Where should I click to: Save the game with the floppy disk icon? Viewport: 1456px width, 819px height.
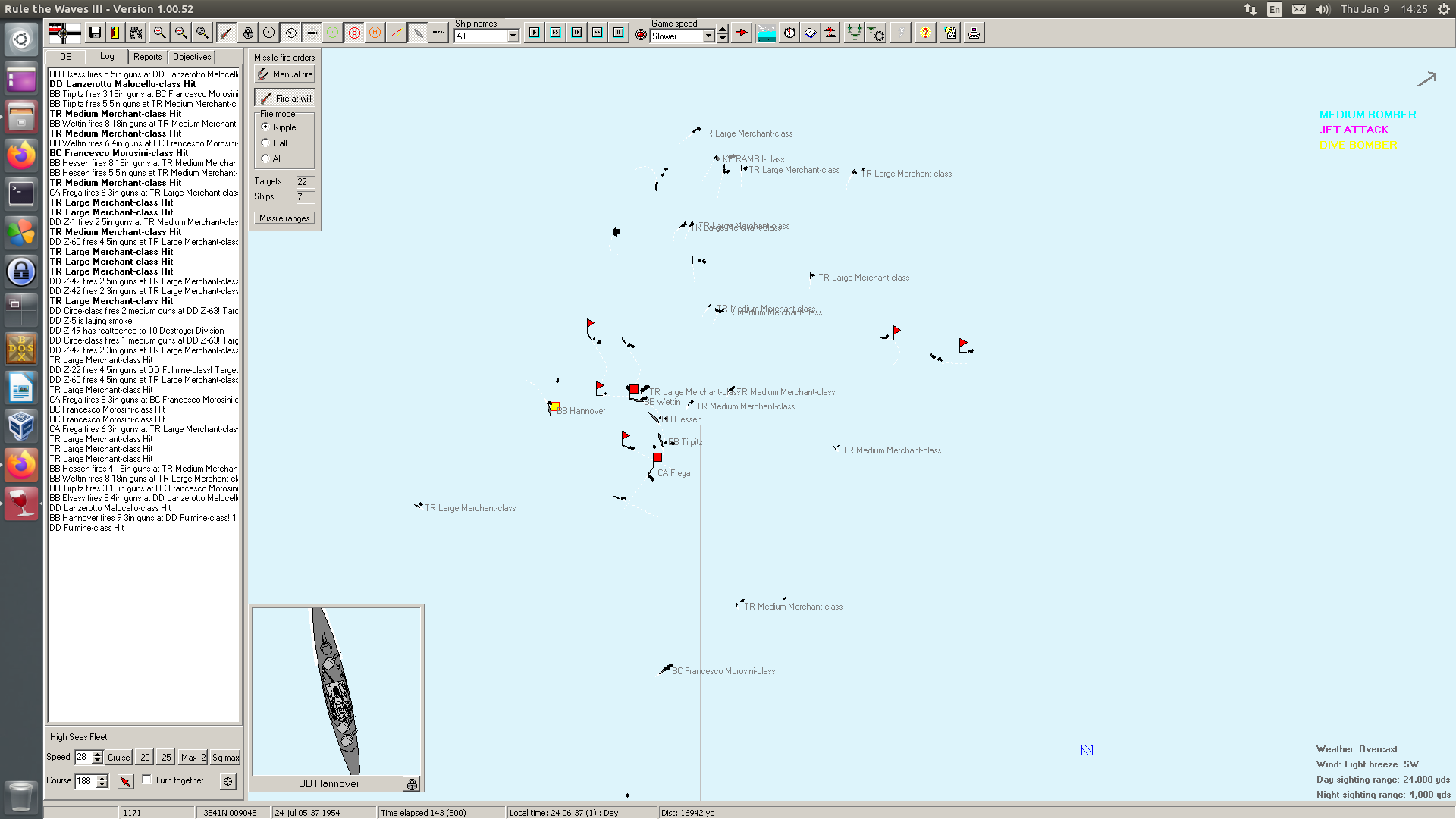tap(95, 33)
